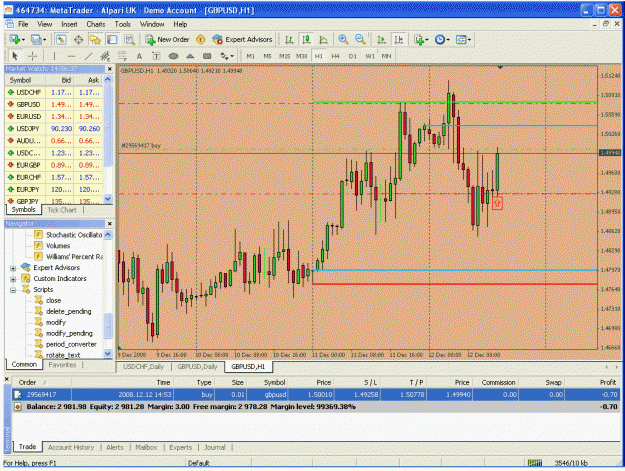Click the New Order button
Screen dimensions: 625x471
(x=168, y=39)
